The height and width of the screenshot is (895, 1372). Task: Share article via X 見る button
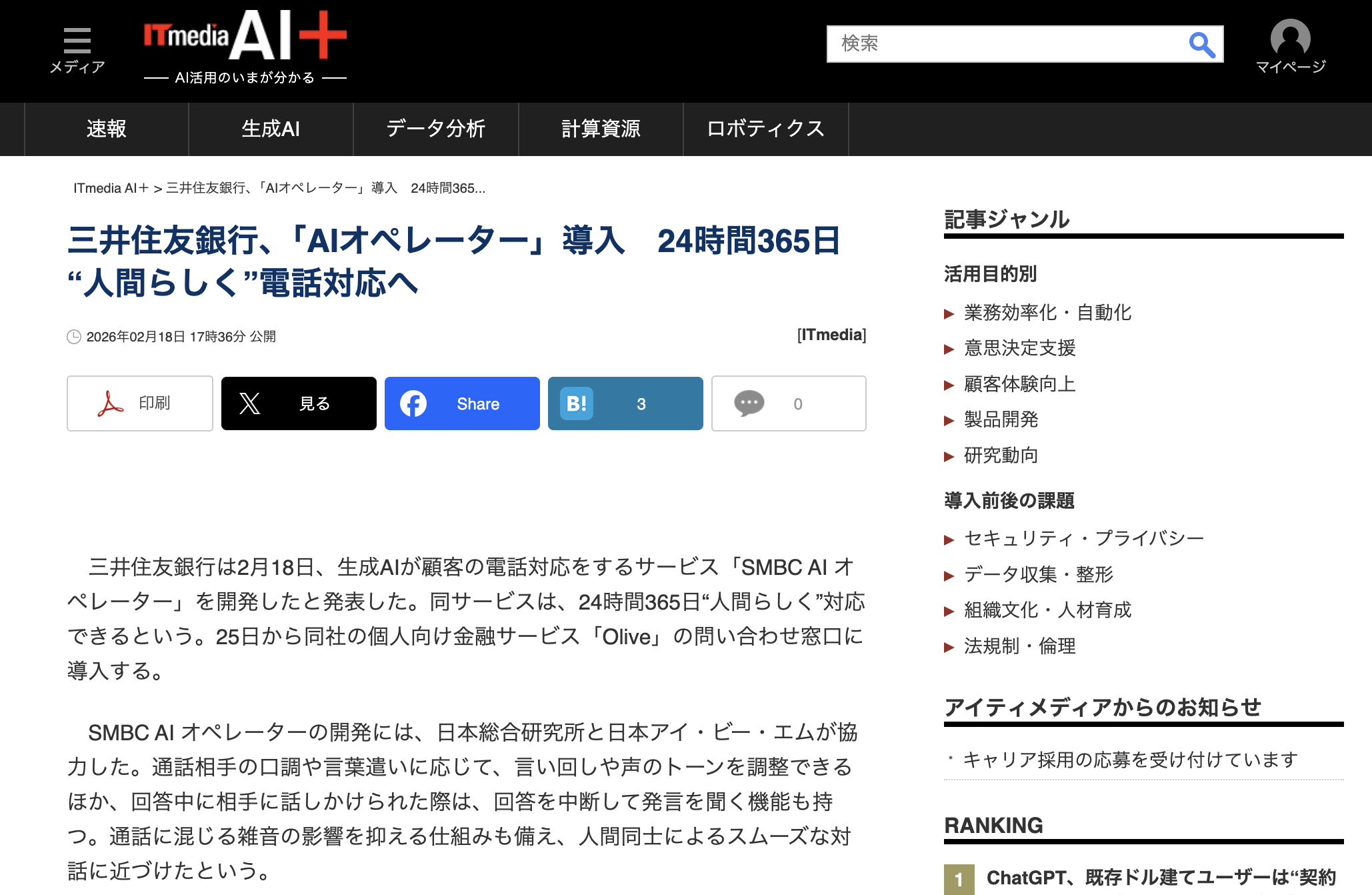[x=299, y=403]
